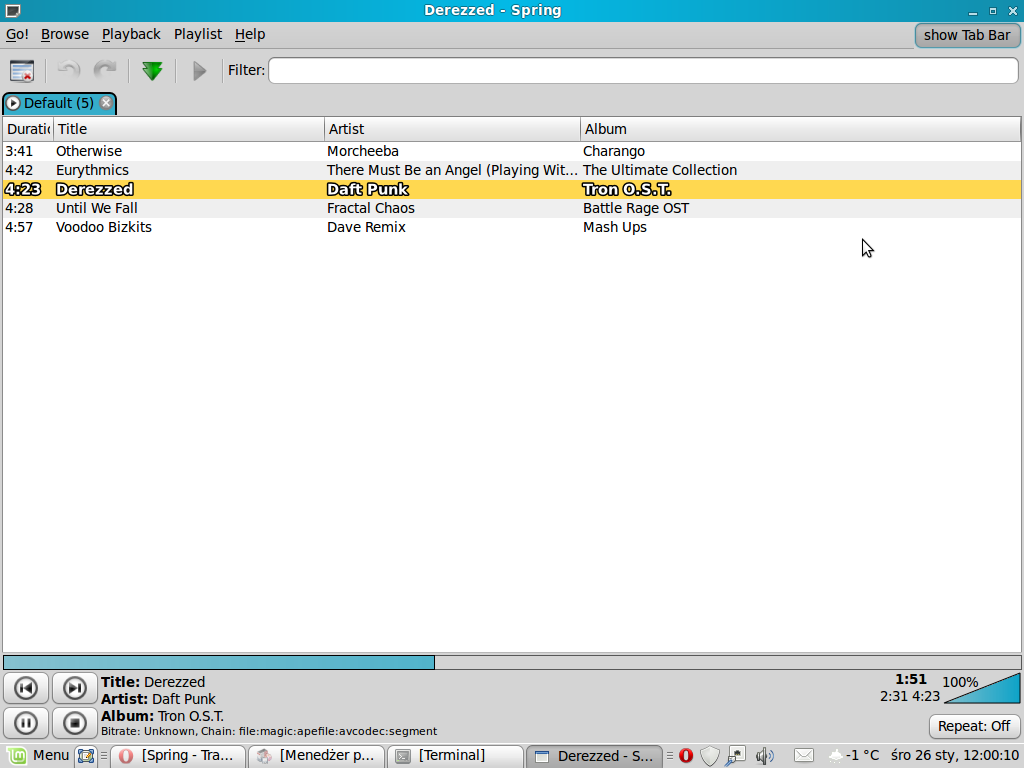Screen dimensions: 1024x768
Task: Click the Derezzed - S... taskbar entry
Action: coord(594,756)
